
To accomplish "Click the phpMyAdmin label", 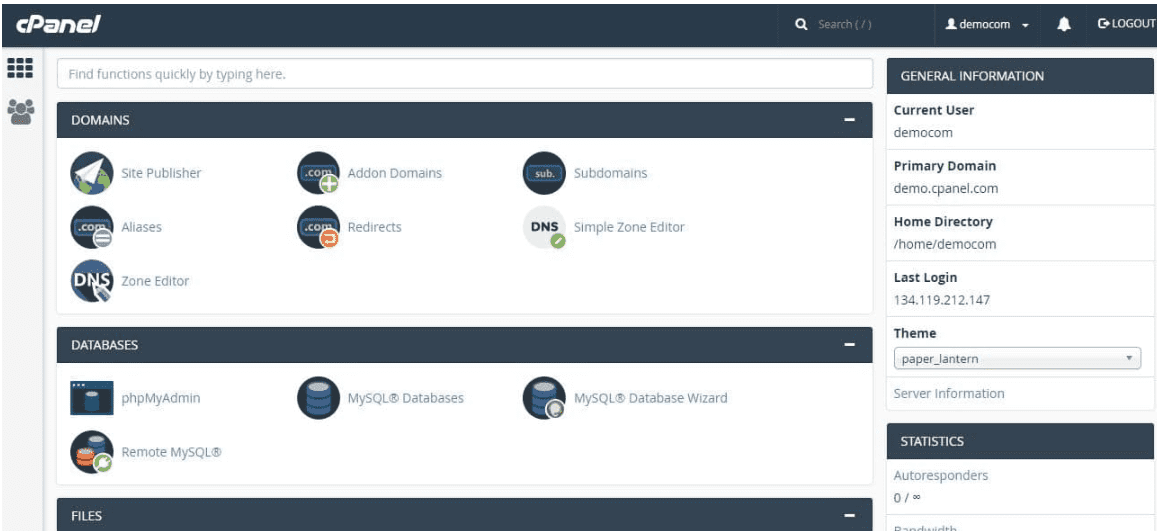I will pos(161,398).
